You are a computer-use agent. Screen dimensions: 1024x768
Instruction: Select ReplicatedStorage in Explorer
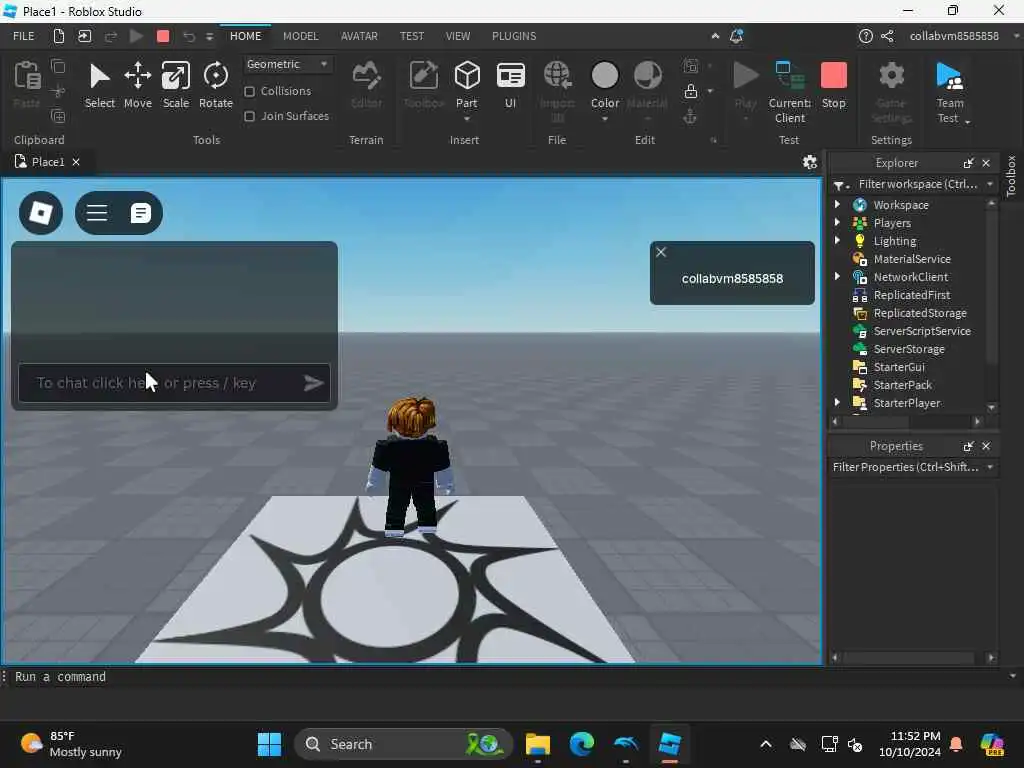[920, 313]
